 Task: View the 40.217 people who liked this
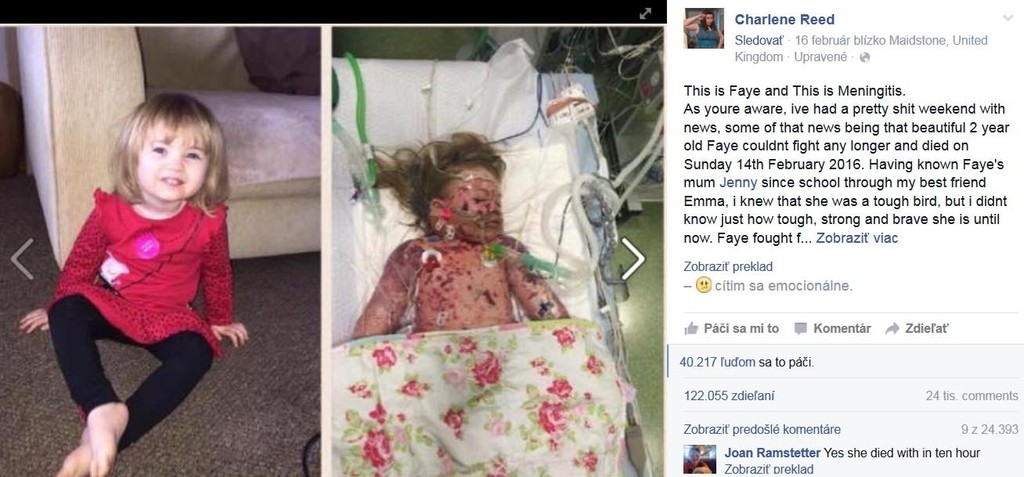click(718, 362)
